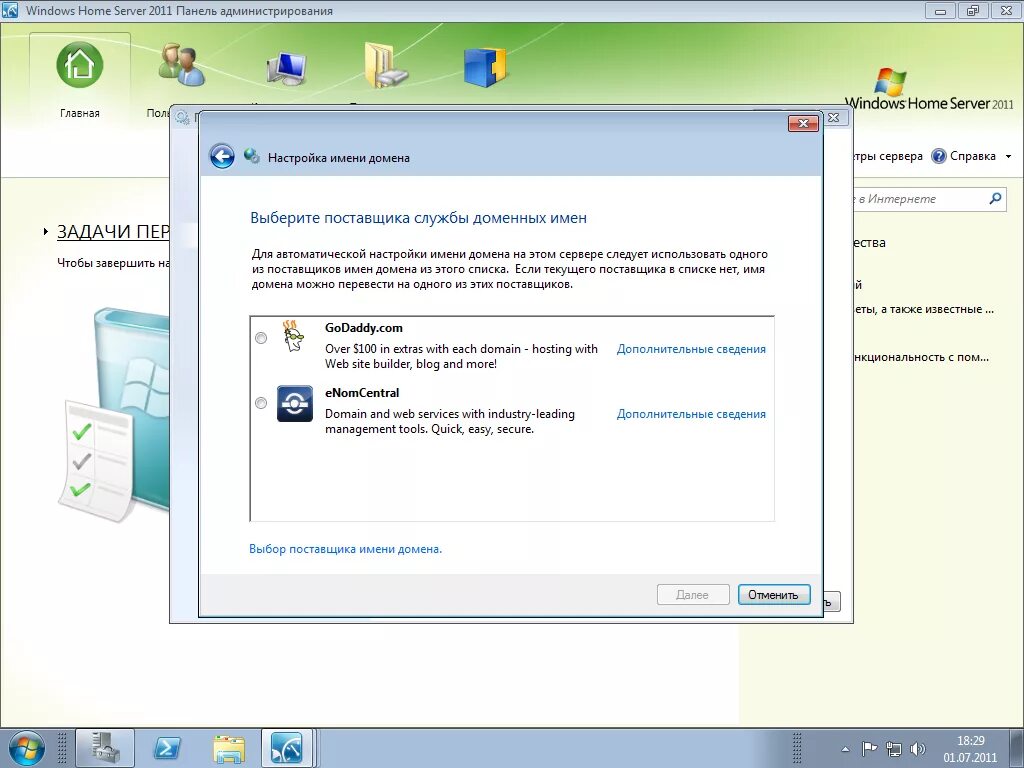
Task: Expand the ЗАДАЧИ section triangle
Action: click(45, 231)
